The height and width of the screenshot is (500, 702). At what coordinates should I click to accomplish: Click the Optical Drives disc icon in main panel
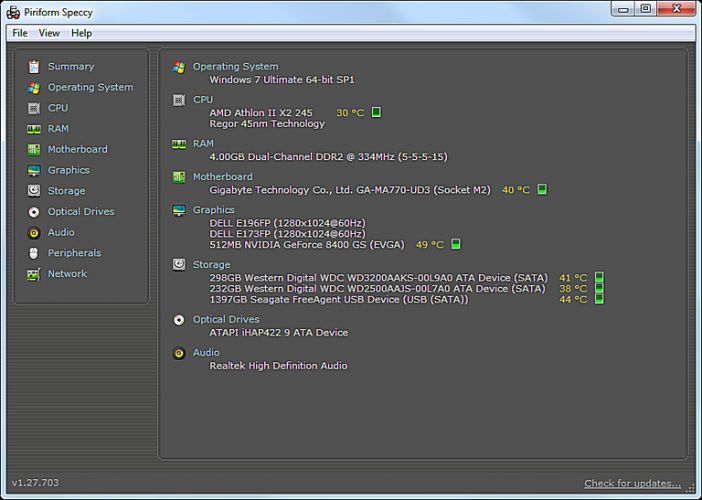(179, 320)
